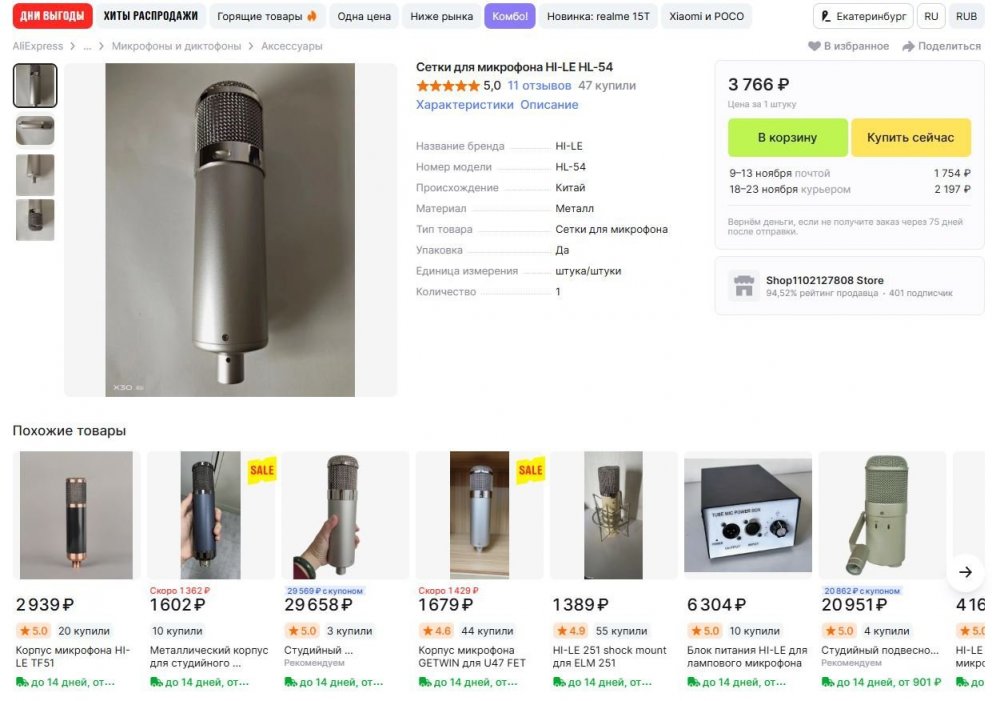Open the Блок питания HI-LE product card
Image resolution: width=1000 pixels, height=701 pixels.
(747, 515)
